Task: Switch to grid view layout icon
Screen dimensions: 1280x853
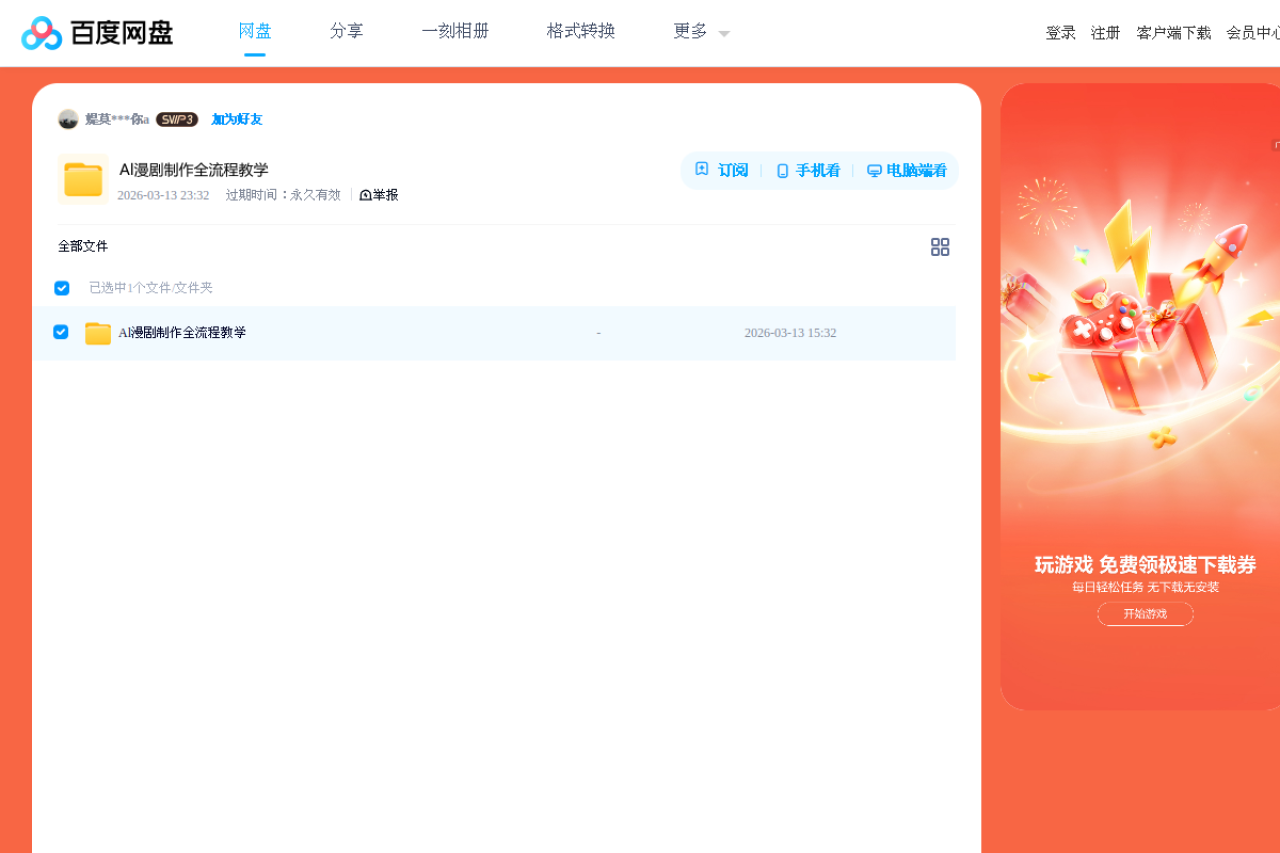Action: tap(940, 246)
